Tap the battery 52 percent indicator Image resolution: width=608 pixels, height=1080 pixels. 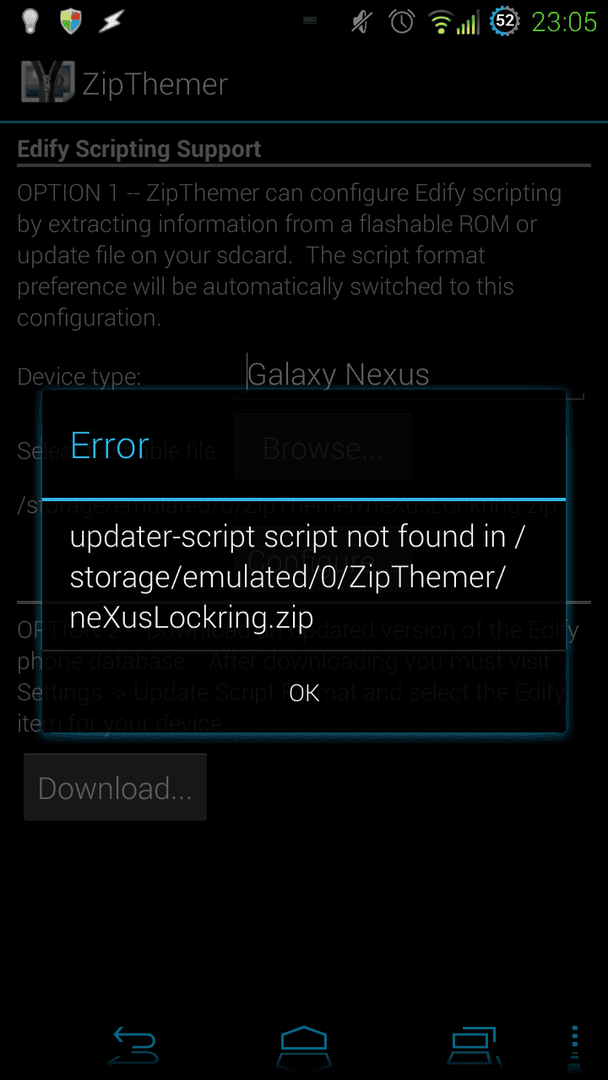pos(505,21)
